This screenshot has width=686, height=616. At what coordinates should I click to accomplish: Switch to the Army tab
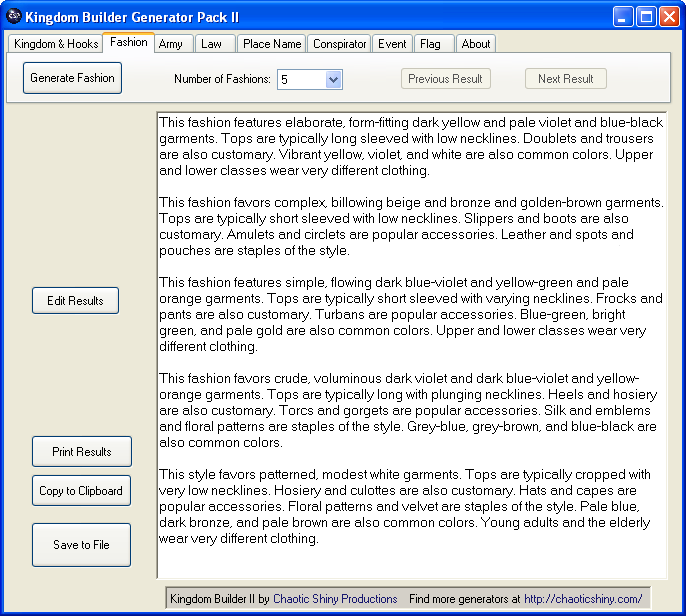[x=174, y=44]
